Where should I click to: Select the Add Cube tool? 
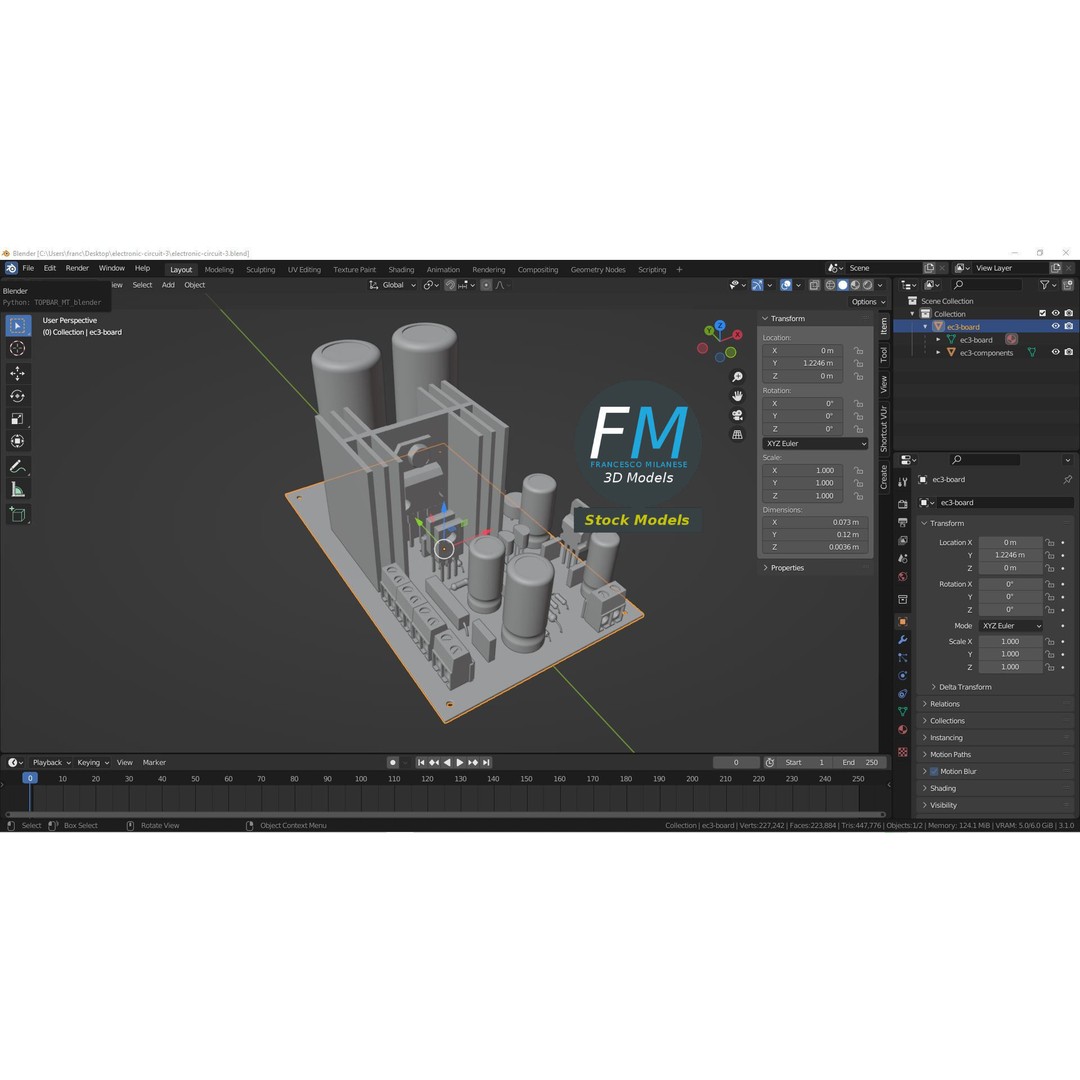coord(17,515)
